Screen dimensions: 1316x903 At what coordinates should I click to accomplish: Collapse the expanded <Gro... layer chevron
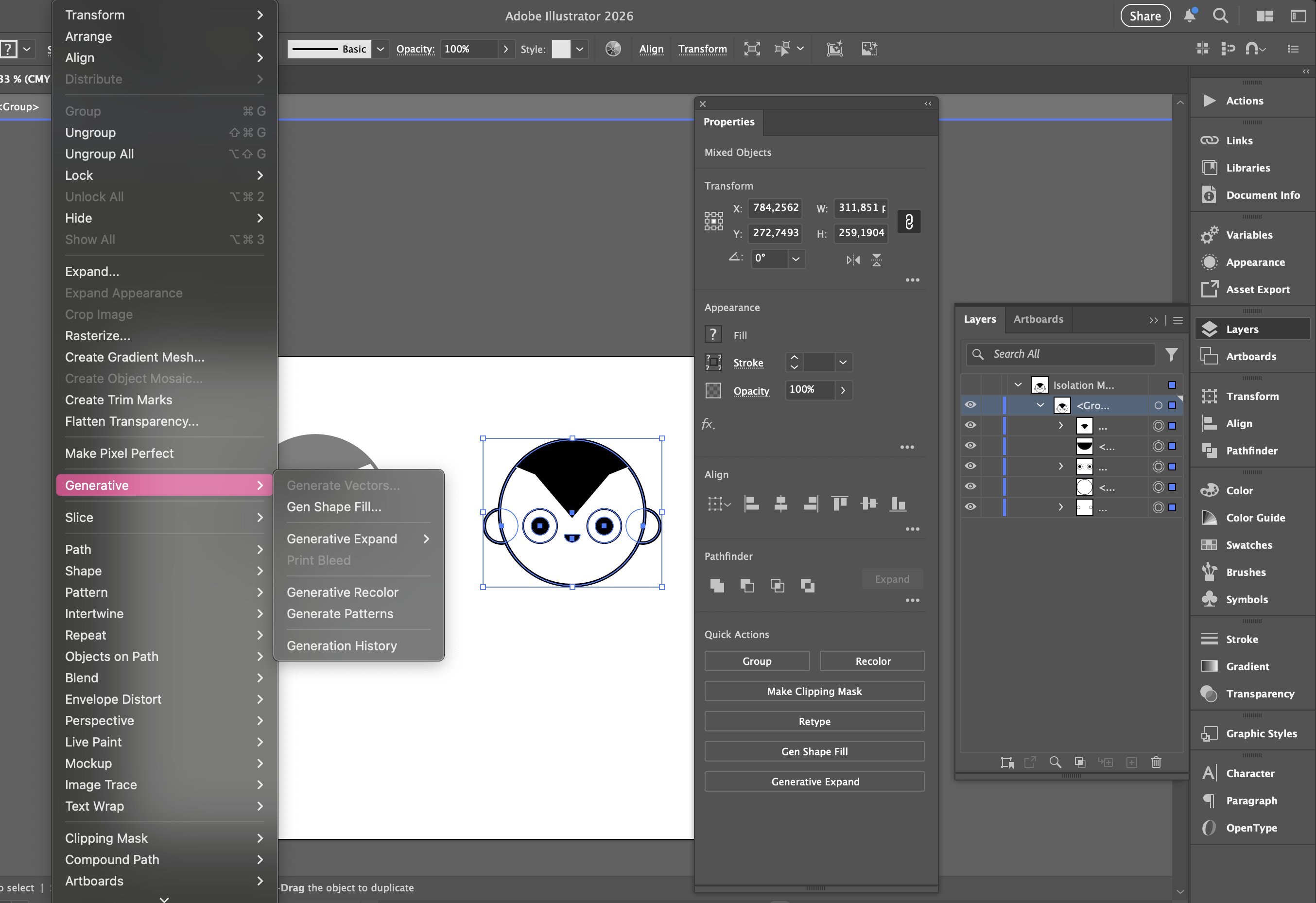tap(1040, 405)
